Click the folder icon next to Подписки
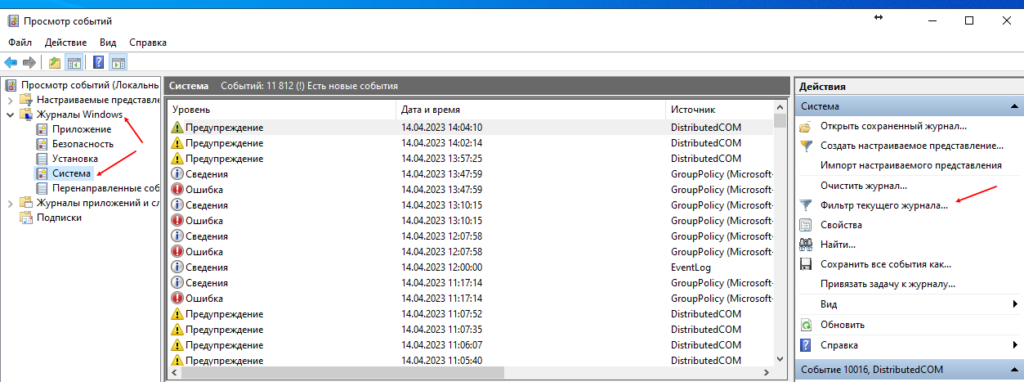This screenshot has height=382, width=1024. (x=26, y=218)
